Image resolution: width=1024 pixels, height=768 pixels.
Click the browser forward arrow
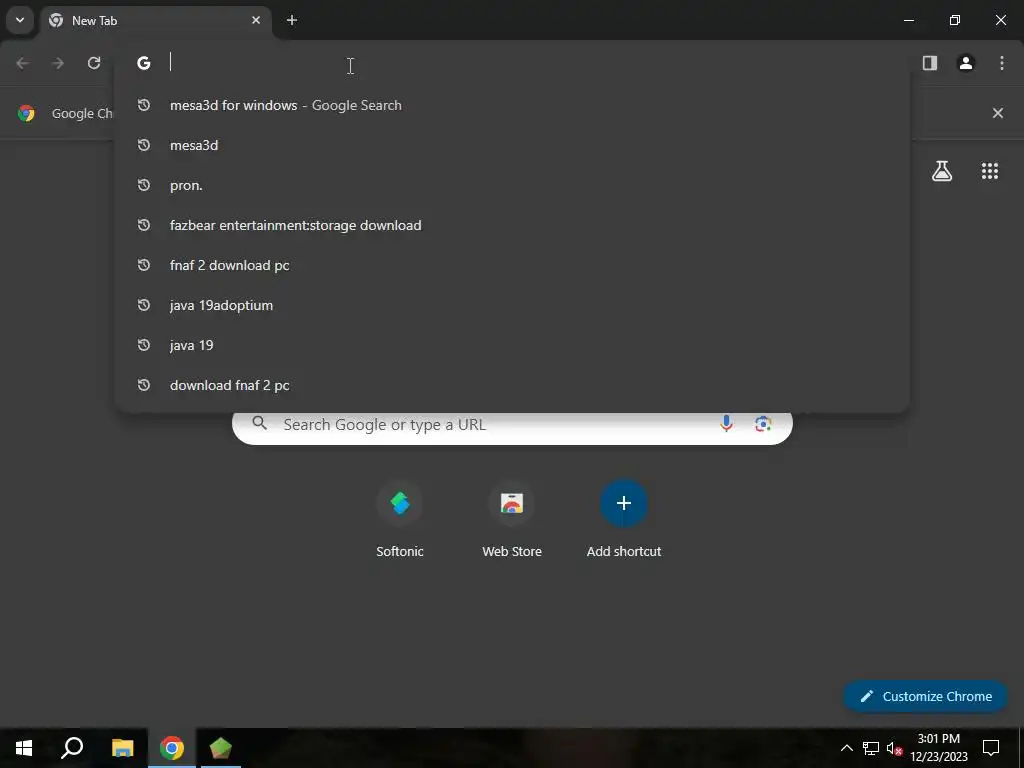58,63
